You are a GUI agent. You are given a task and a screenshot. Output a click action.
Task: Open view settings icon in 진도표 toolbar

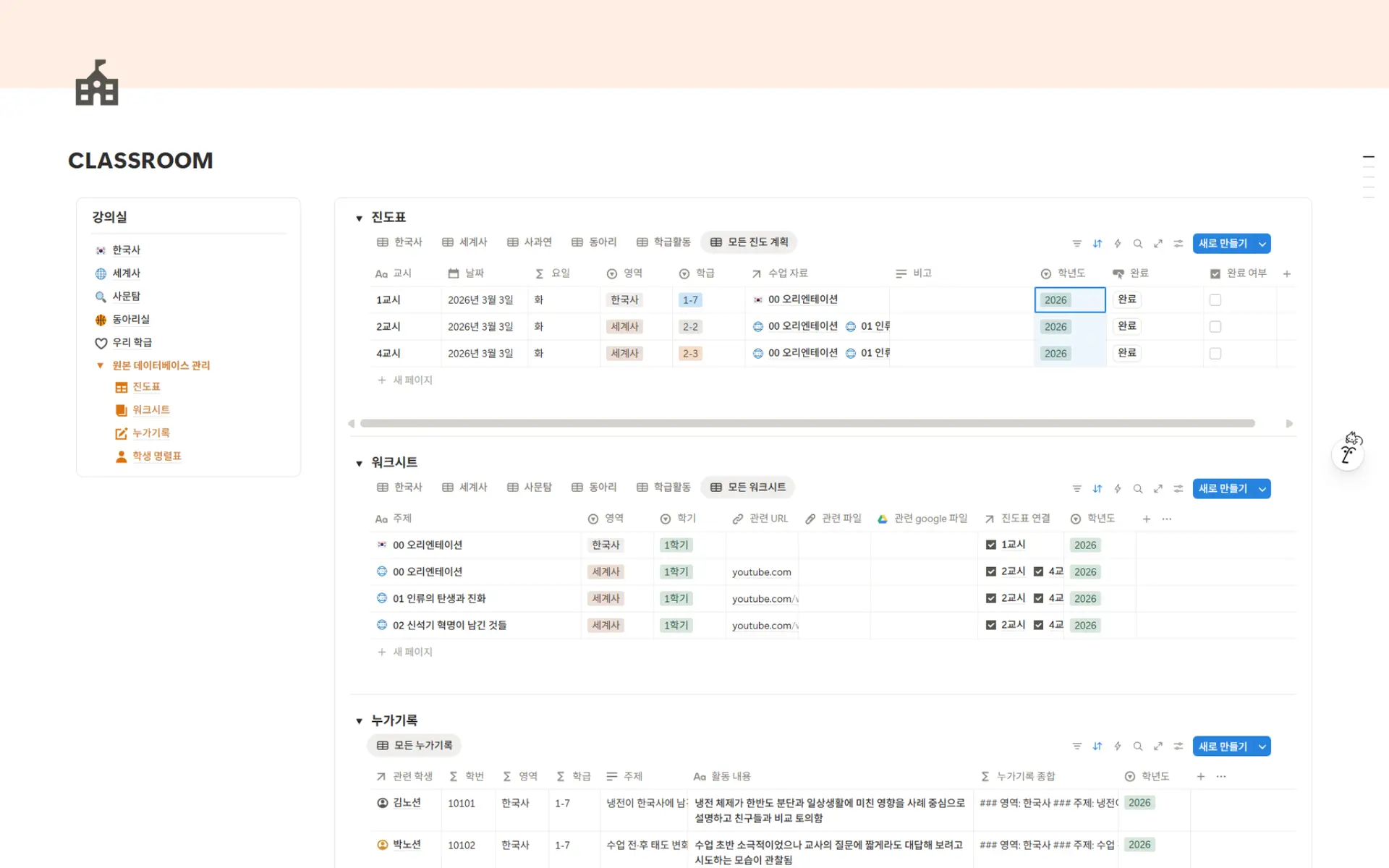point(1178,244)
